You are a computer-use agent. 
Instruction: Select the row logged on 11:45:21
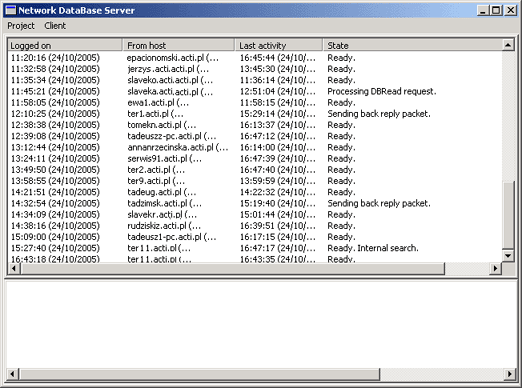255,91
